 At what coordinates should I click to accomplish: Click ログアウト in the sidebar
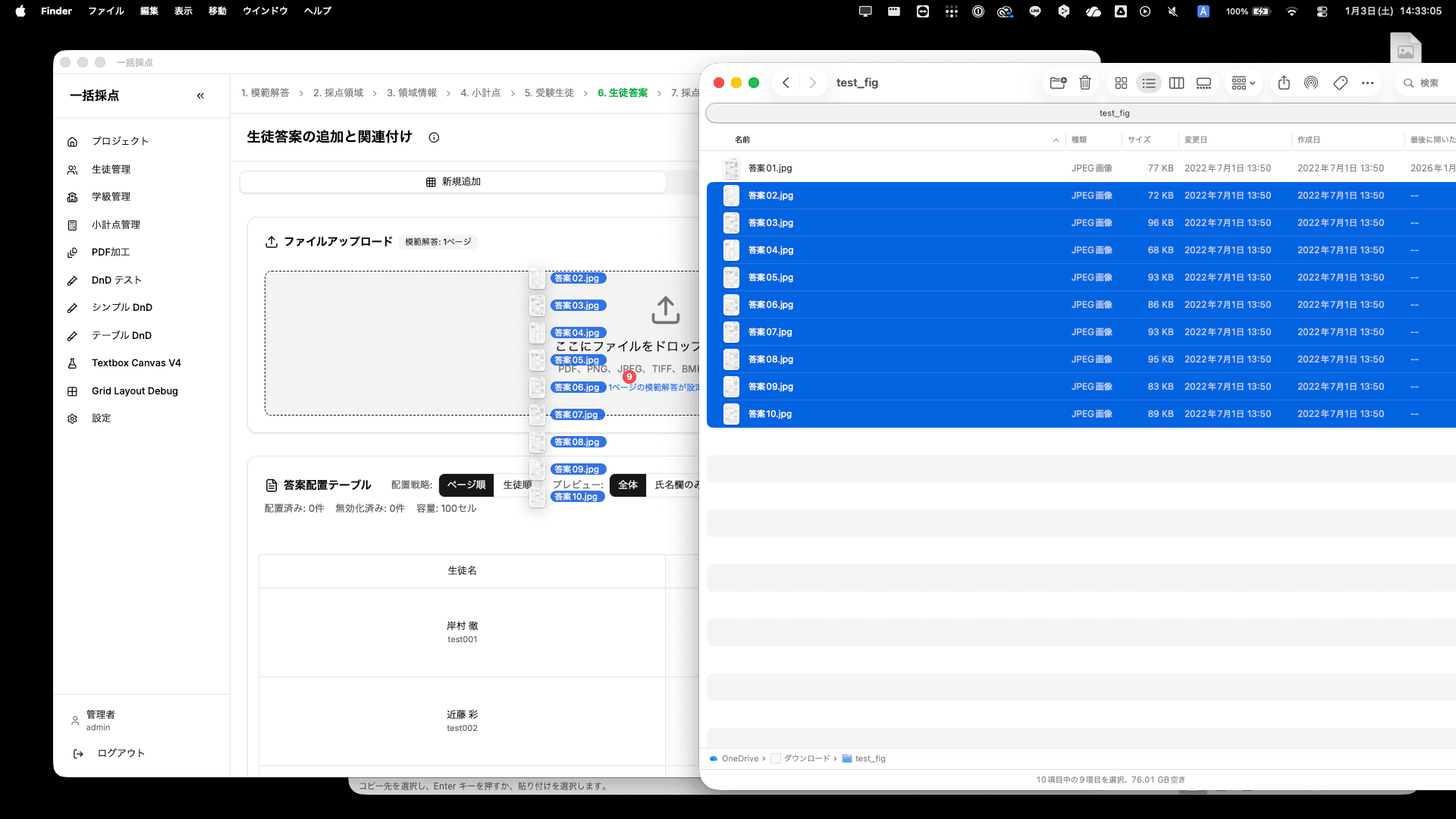pos(121,753)
